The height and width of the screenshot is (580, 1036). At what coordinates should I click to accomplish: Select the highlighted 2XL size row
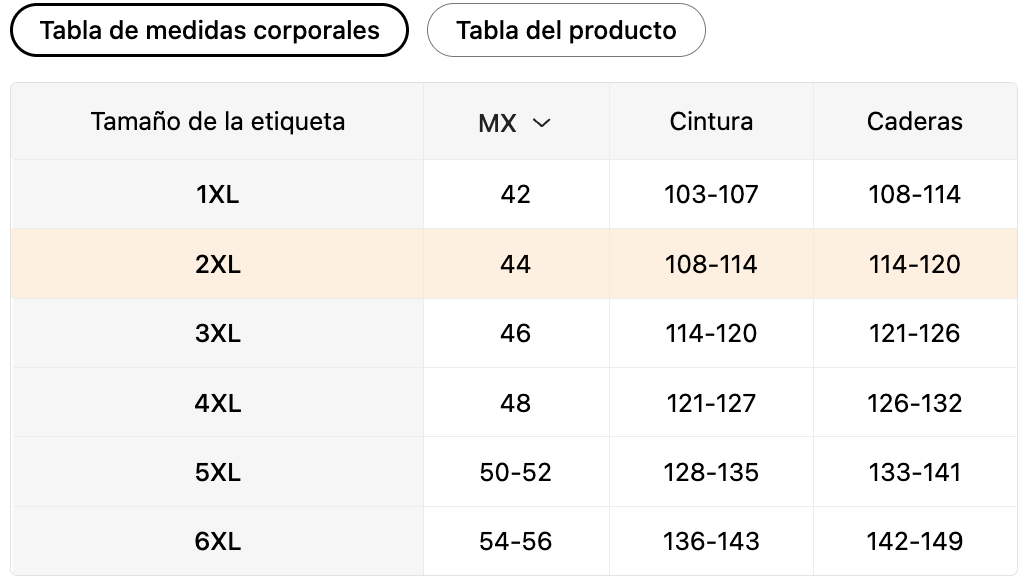(x=217, y=264)
